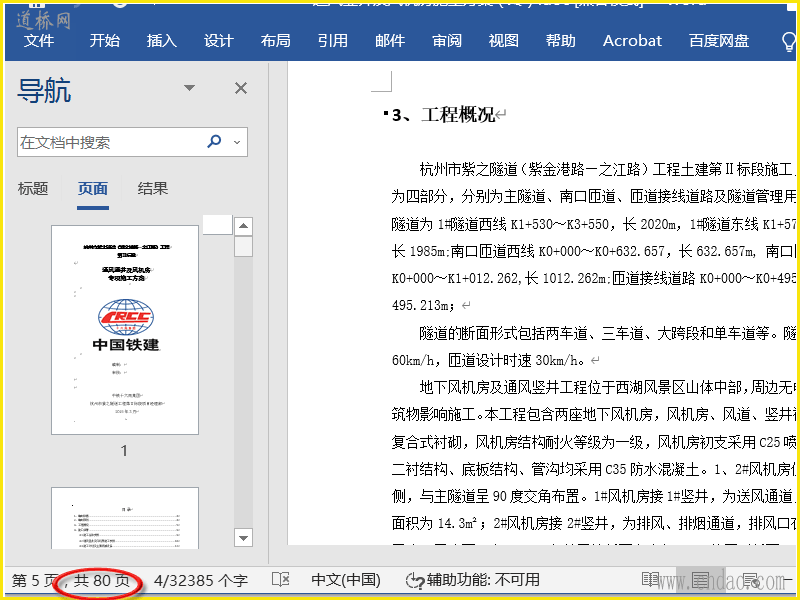
Task: Open the 百度网盘 ribbon tab
Action: pyautogui.click(x=719, y=40)
